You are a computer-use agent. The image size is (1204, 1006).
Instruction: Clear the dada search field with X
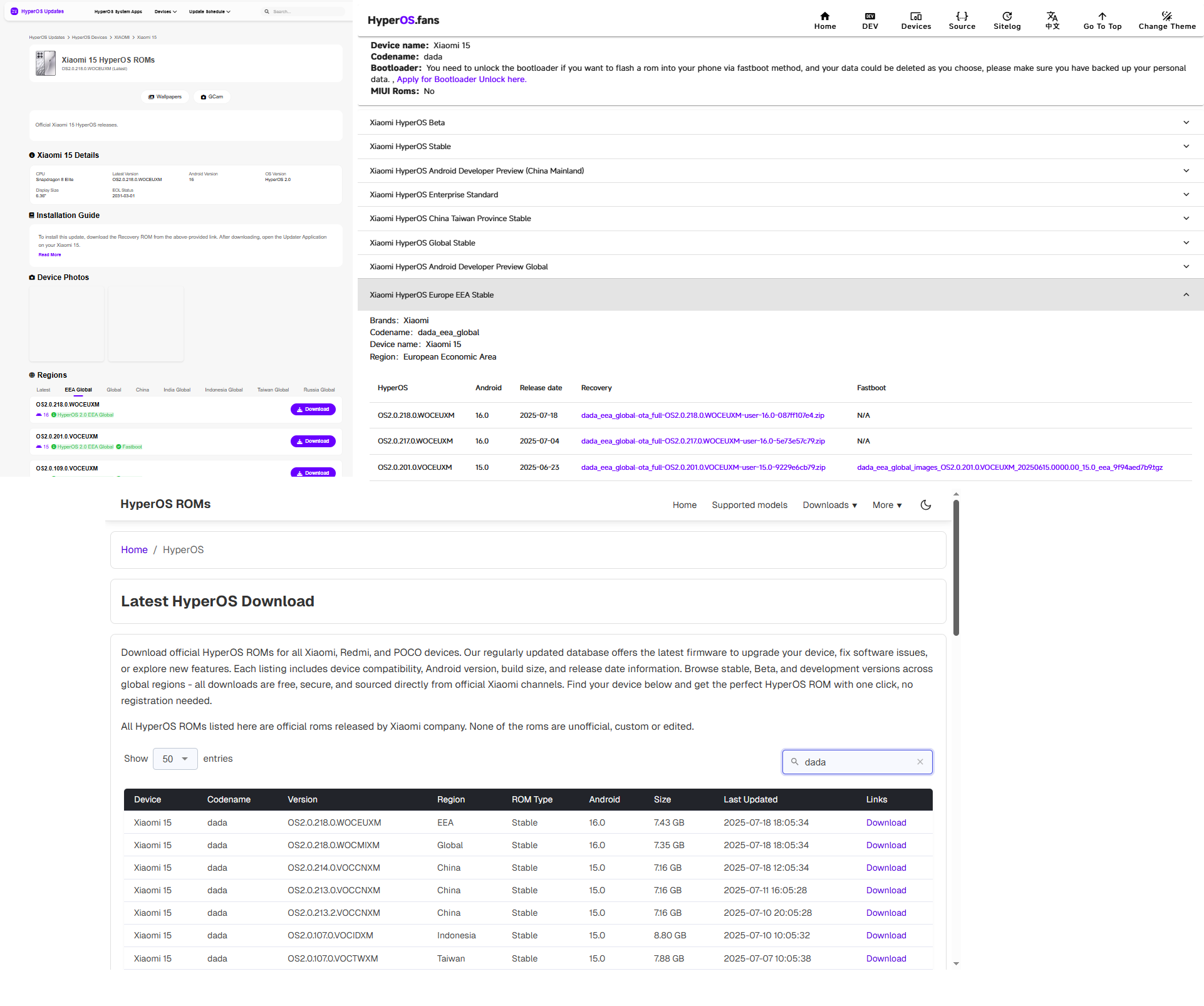pos(920,762)
